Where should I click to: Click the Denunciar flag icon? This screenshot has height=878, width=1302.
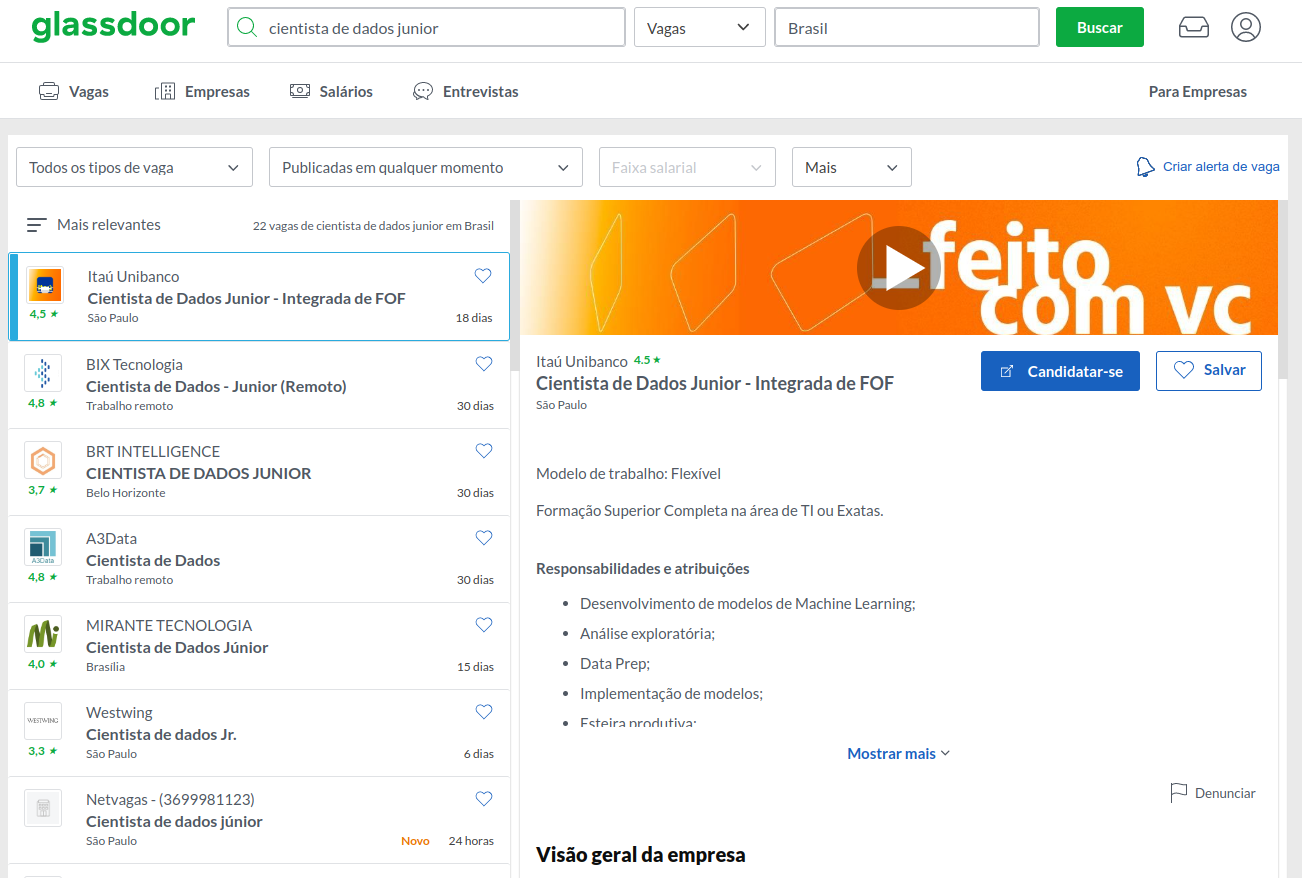coord(1179,793)
